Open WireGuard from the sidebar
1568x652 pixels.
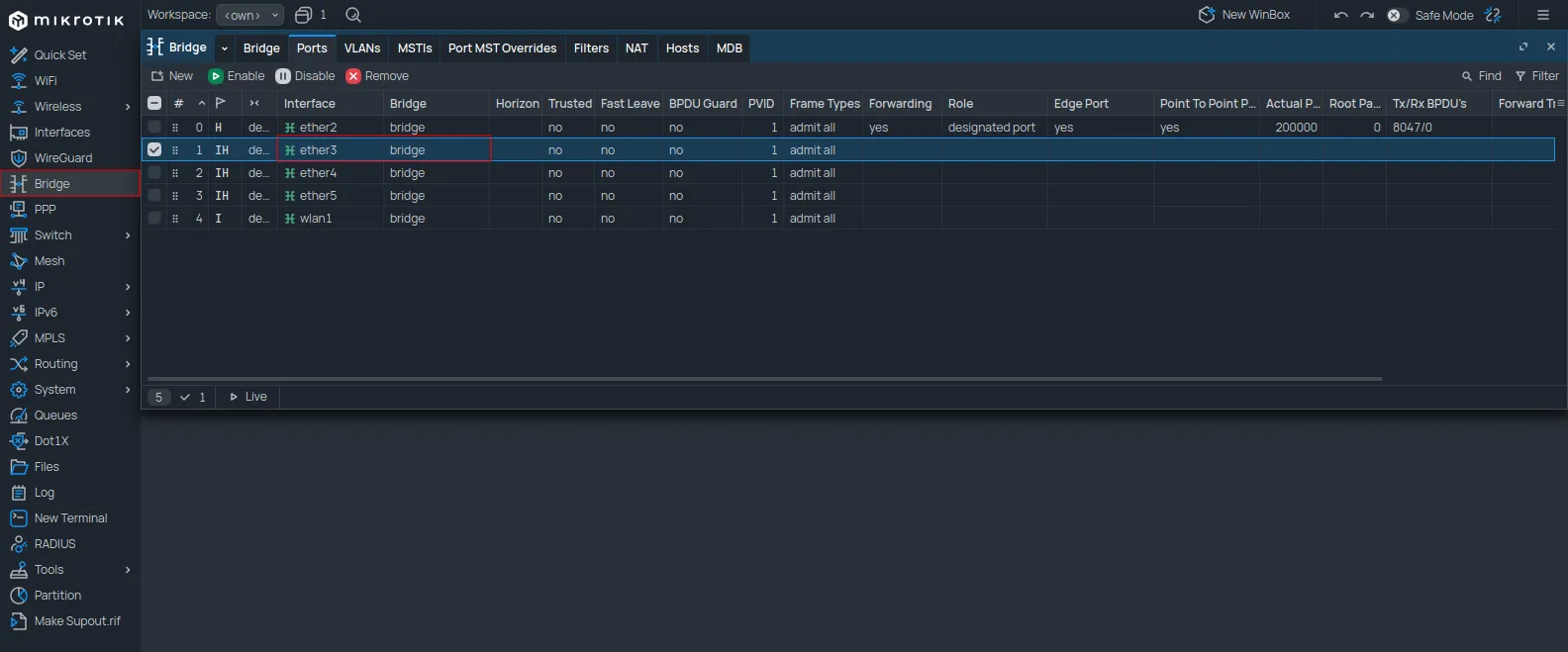62,158
